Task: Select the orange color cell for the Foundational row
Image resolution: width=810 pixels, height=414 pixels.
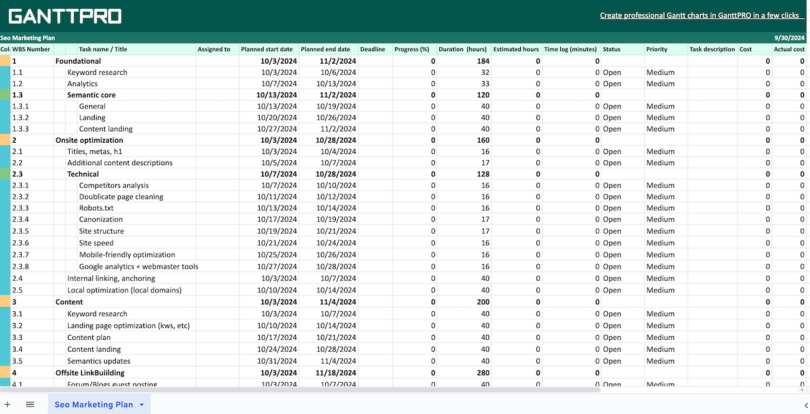Action: coord(5,61)
